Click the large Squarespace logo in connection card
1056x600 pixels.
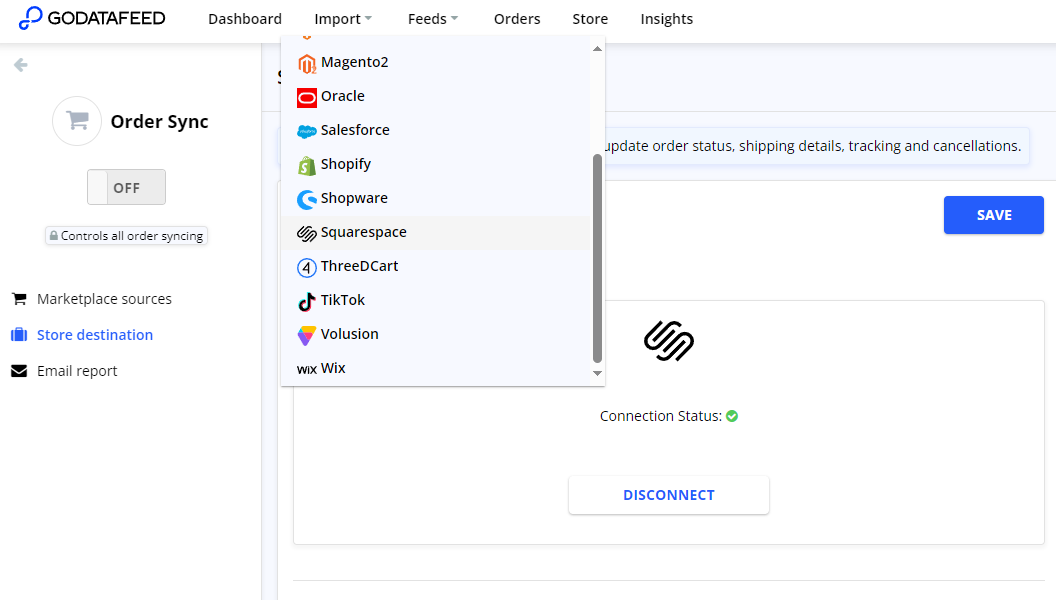669,341
